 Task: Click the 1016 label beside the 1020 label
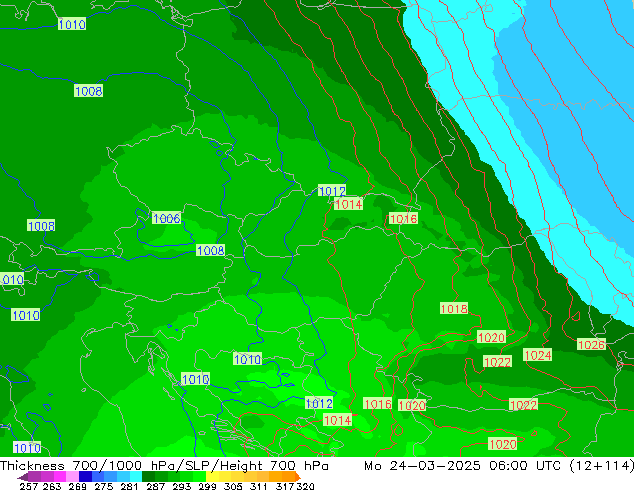378,403
